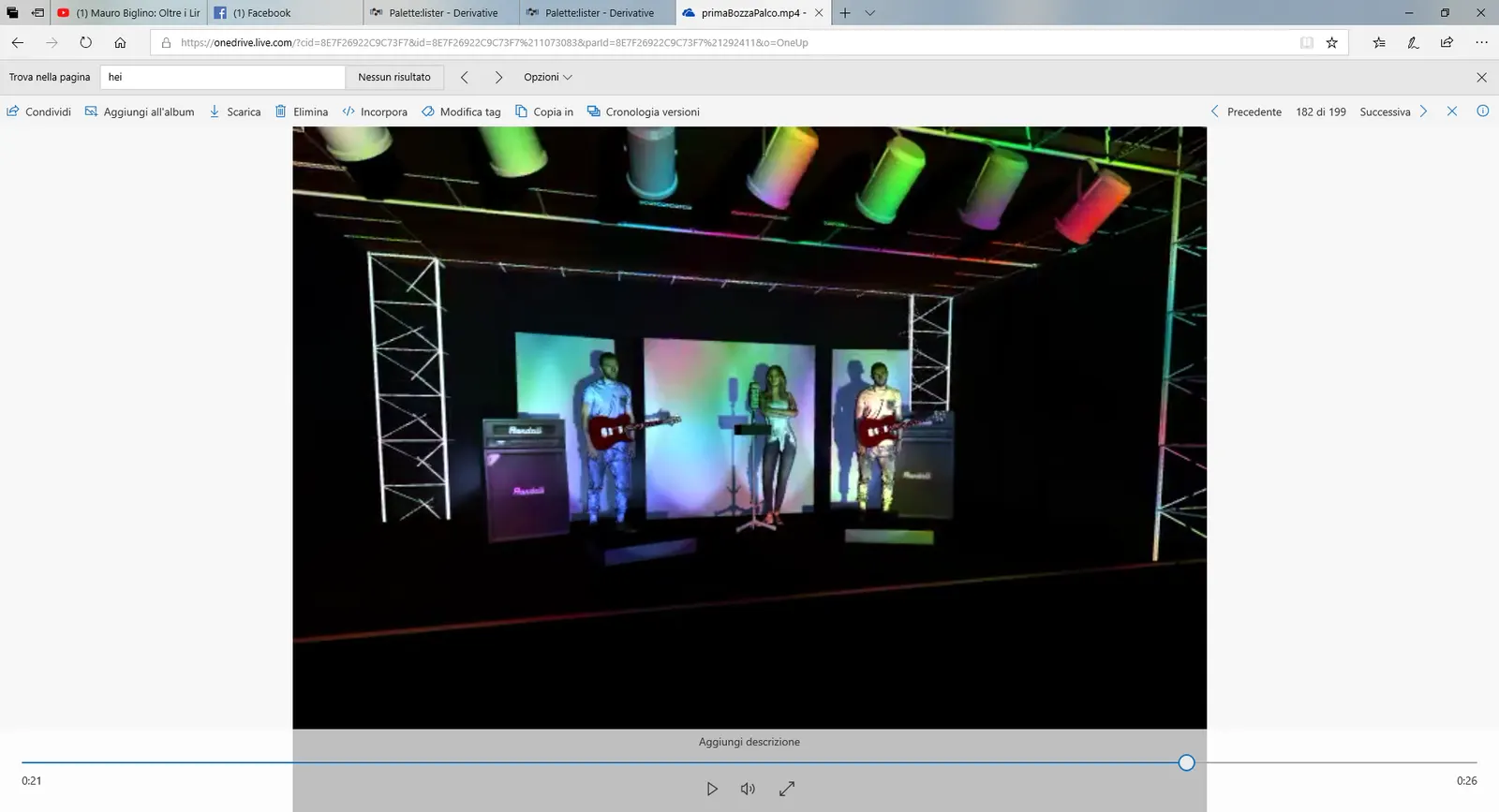Open the browser home page icon
The height and width of the screenshot is (812, 1499).
[x=120, y=42]
